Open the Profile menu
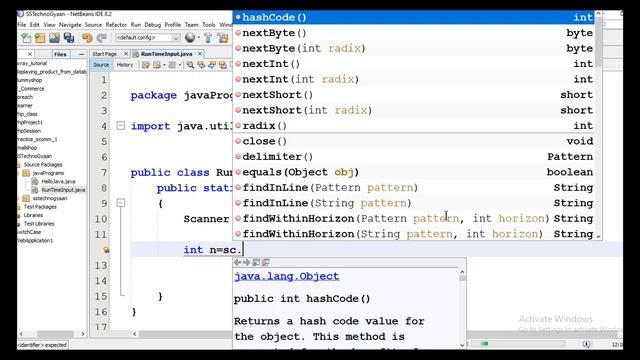This screenshot has height=360, width=640. [x=173, y=25]
